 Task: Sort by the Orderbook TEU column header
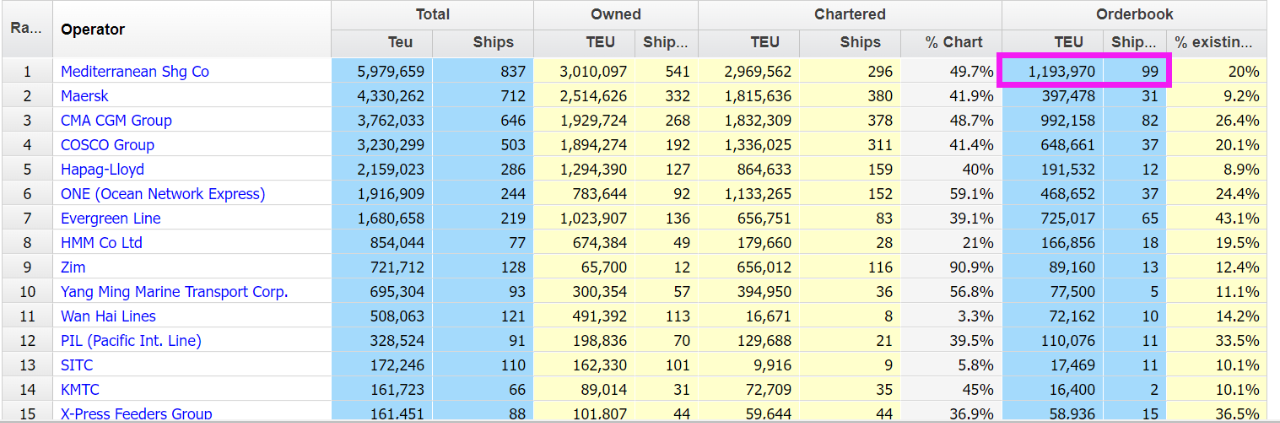click(x=1068, y=42)
